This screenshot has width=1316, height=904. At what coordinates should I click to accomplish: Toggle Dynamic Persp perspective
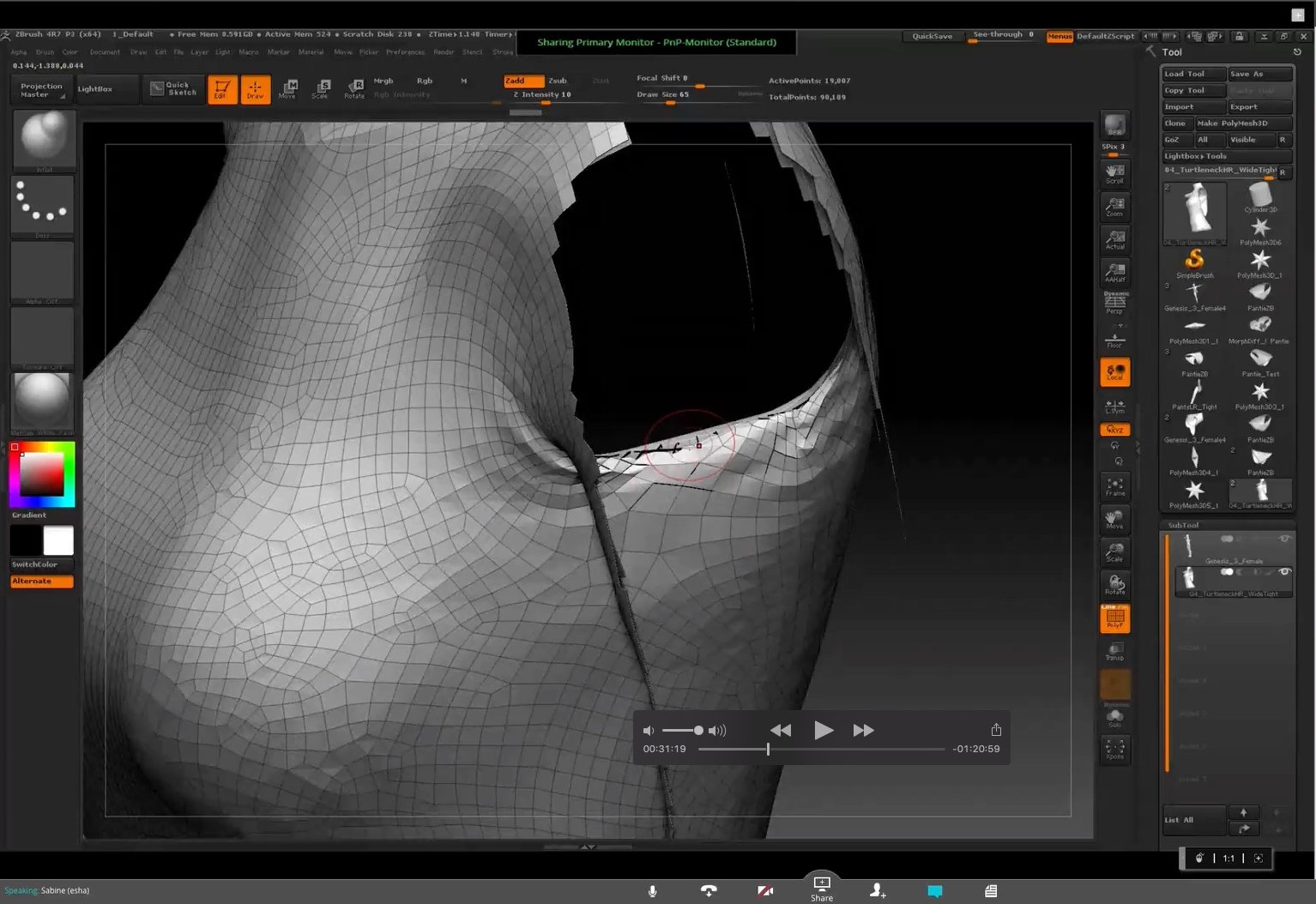coord(1114,302)
